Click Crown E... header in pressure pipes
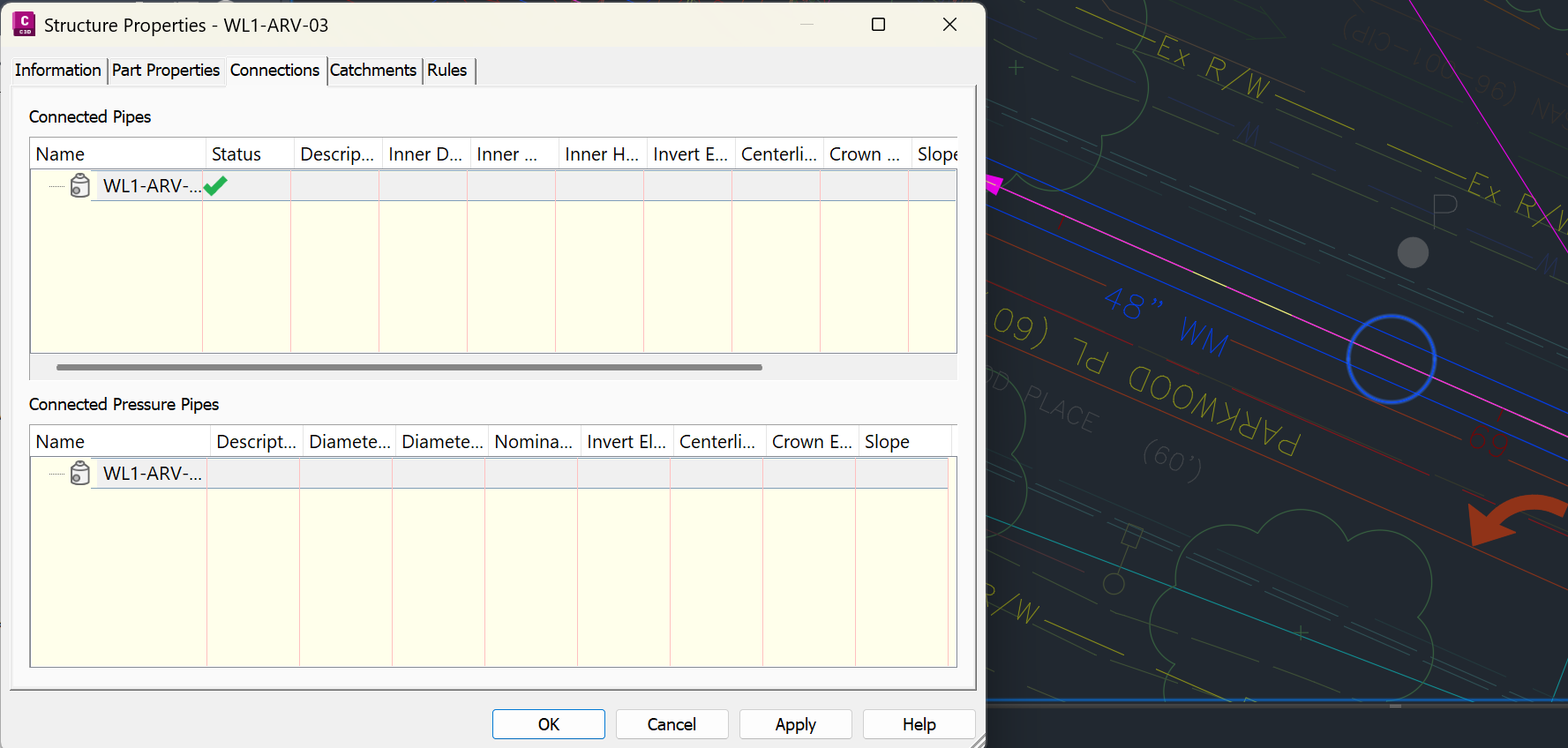This screenshot has width=1568, height=748. [812, 442]
